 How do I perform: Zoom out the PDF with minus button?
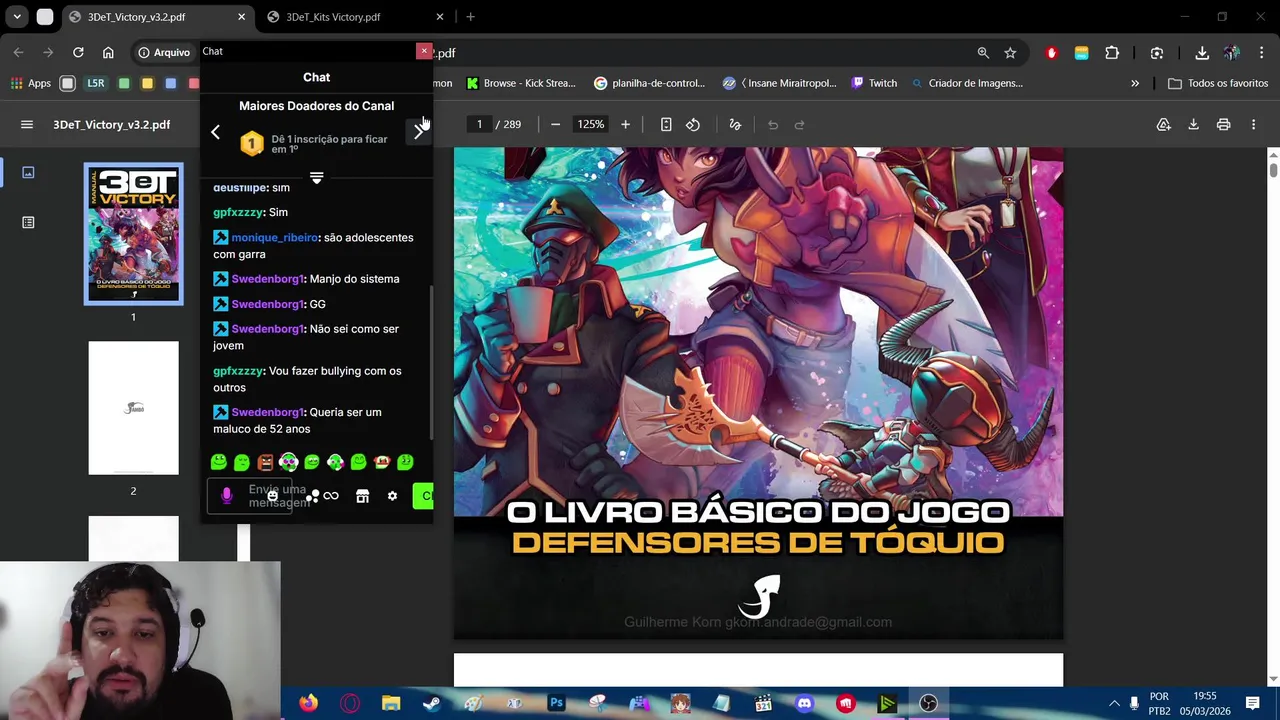coord(555,124)
